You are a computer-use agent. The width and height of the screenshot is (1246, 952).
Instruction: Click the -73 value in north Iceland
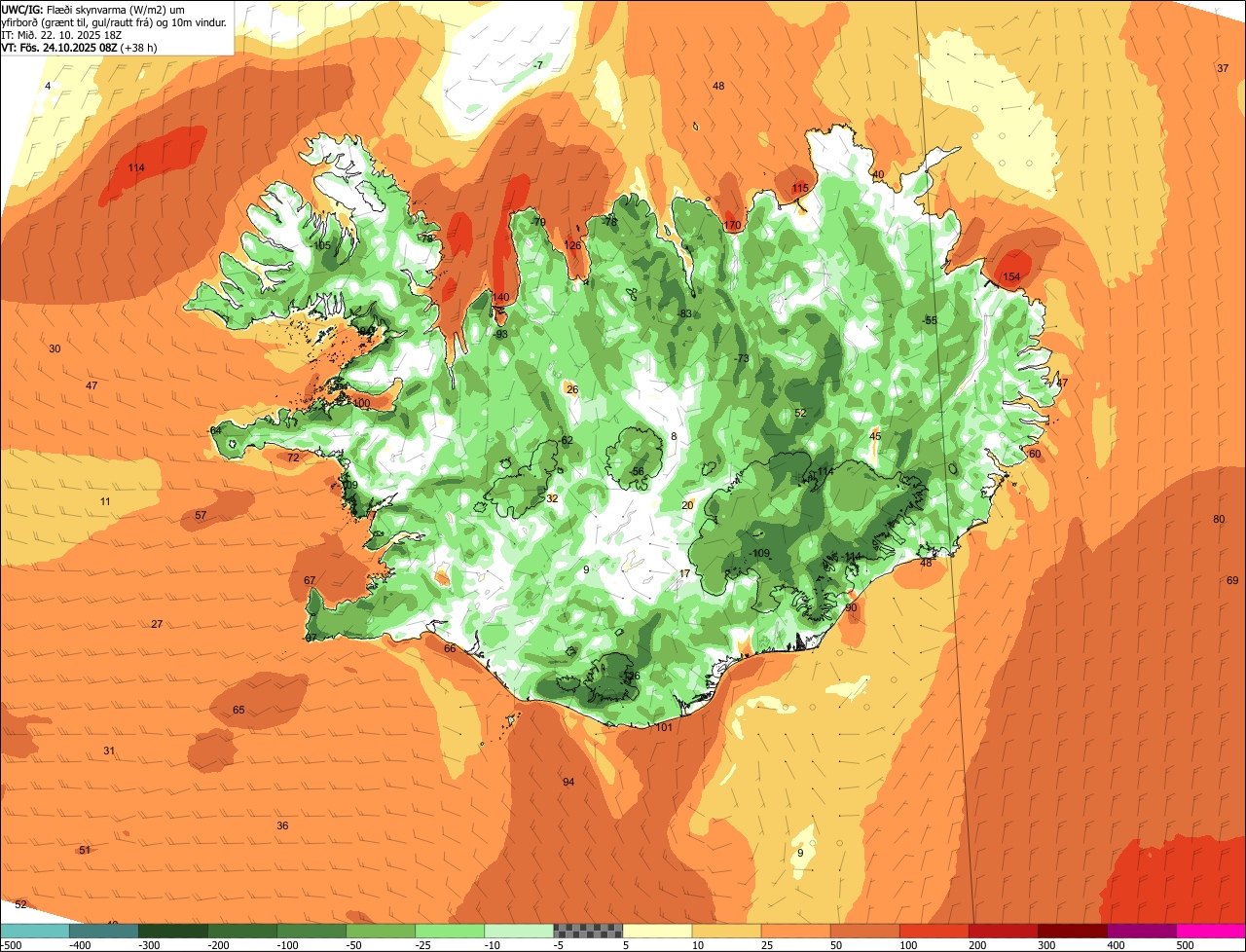coord(742,358)
